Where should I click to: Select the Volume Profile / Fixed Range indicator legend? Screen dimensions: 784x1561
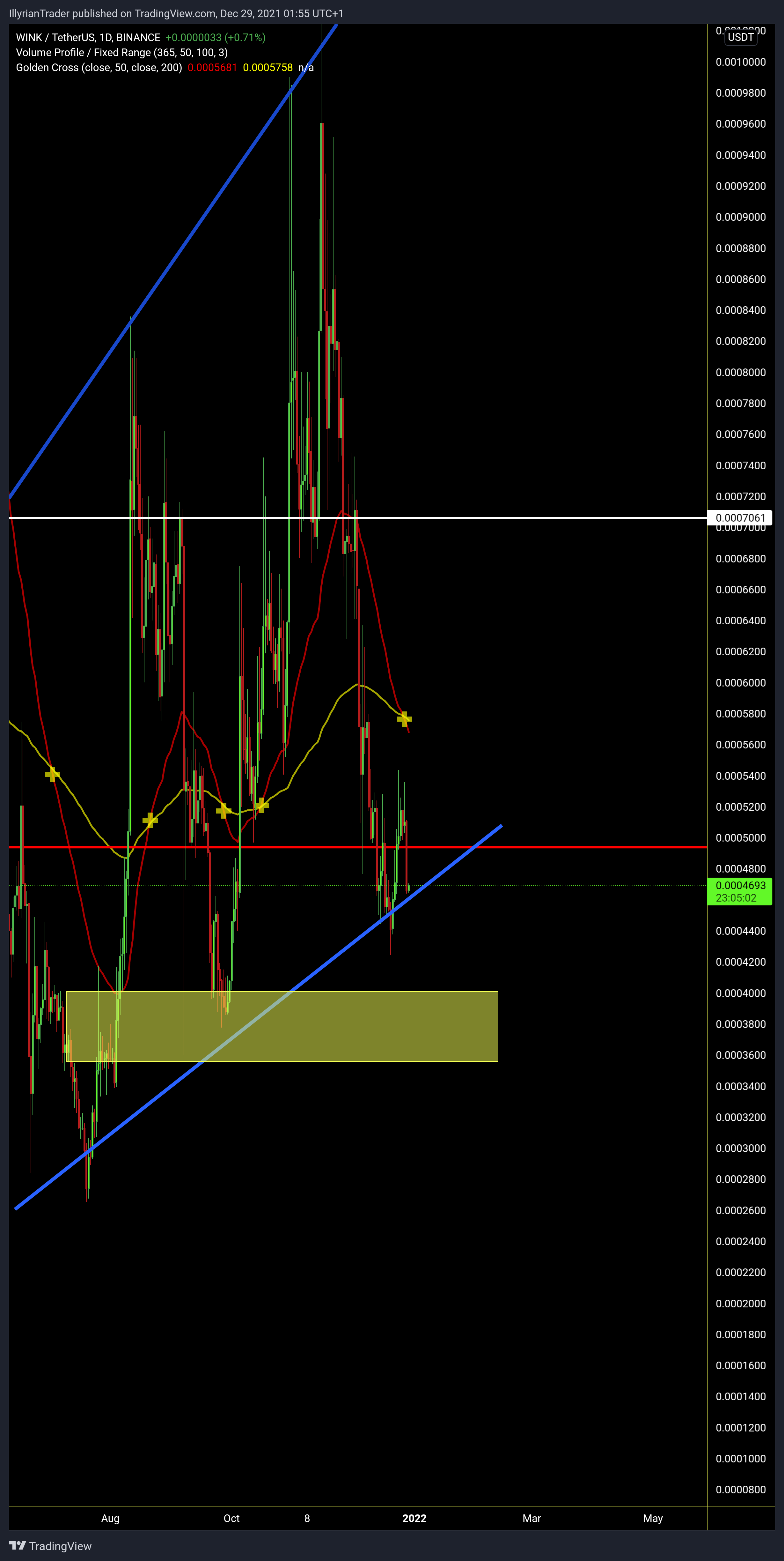[x=122, y=53]
